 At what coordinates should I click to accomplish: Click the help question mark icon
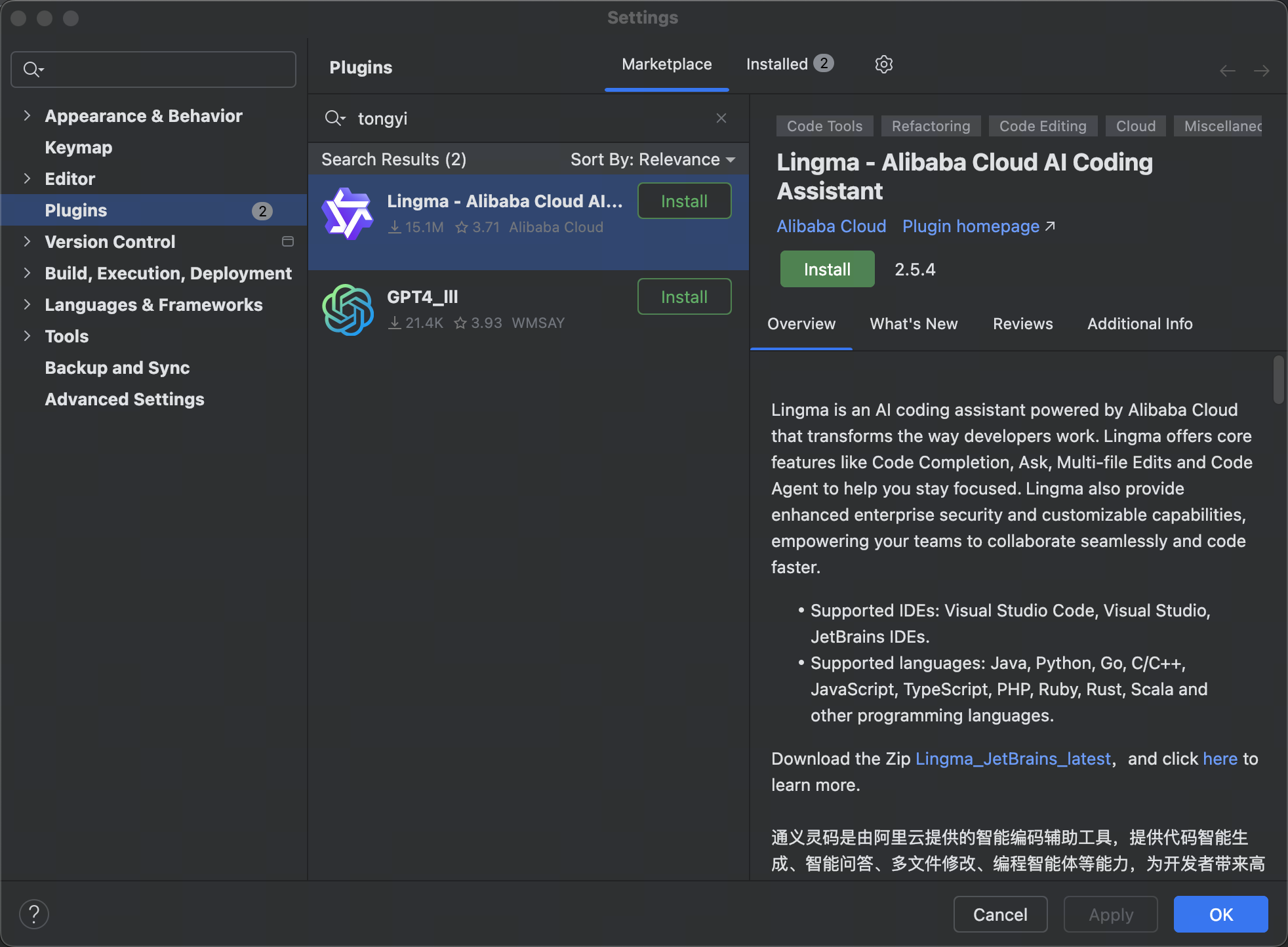(x=34, y=914)
